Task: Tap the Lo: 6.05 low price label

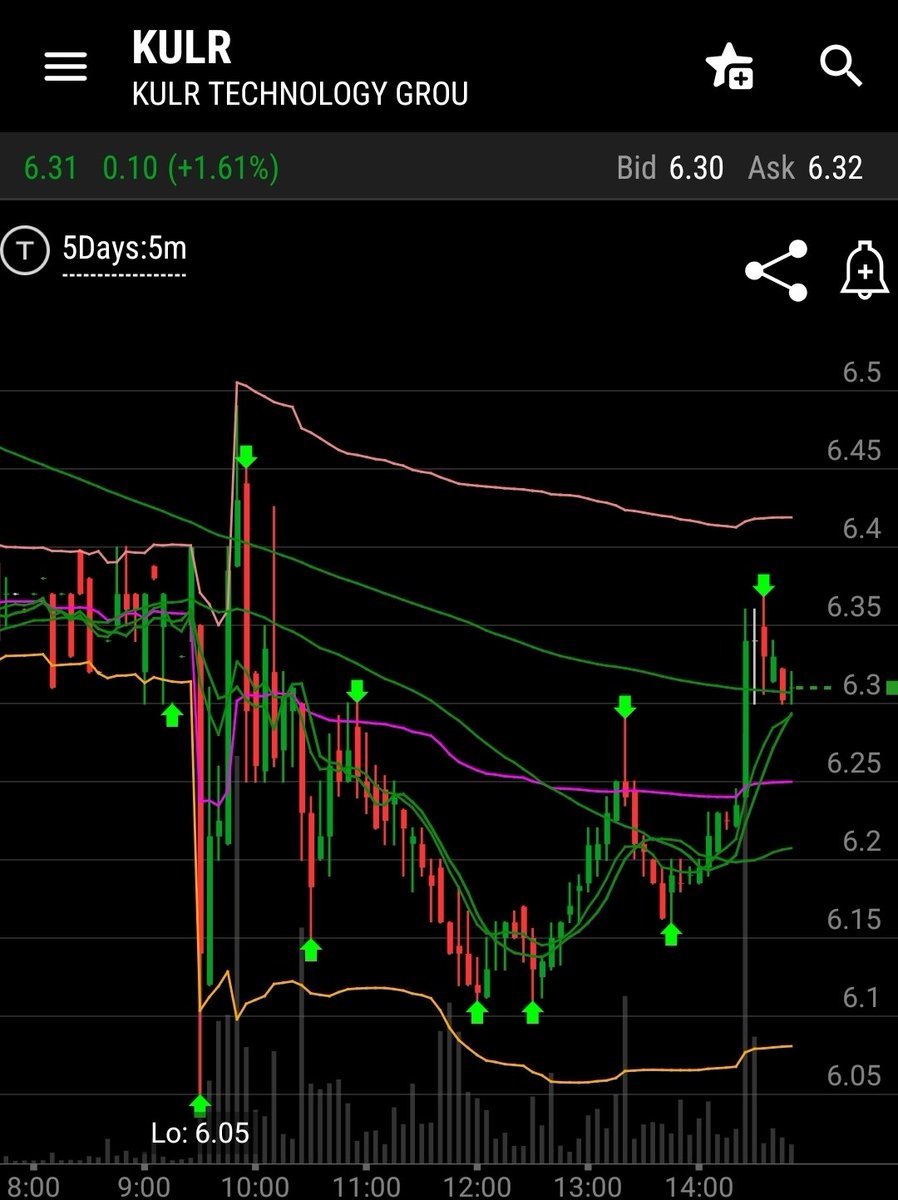Action: (200, 1133)
